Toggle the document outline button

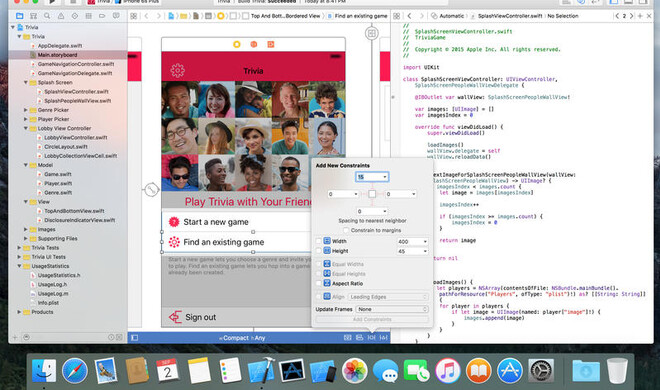coord(134,337)
